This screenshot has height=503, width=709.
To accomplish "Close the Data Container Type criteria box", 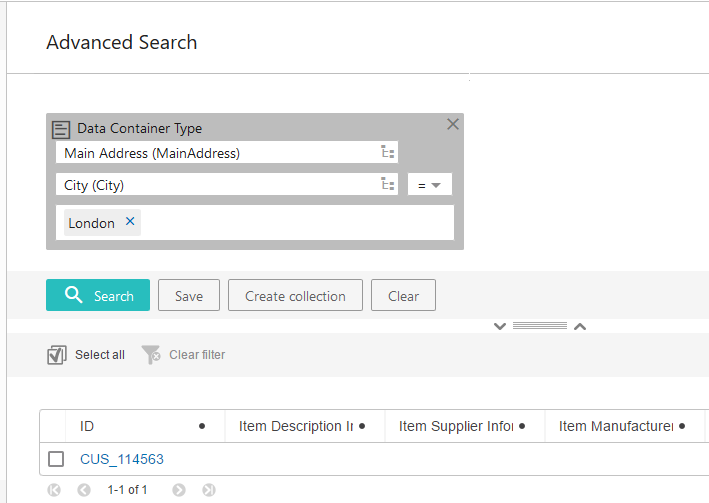I will [453, 125].
